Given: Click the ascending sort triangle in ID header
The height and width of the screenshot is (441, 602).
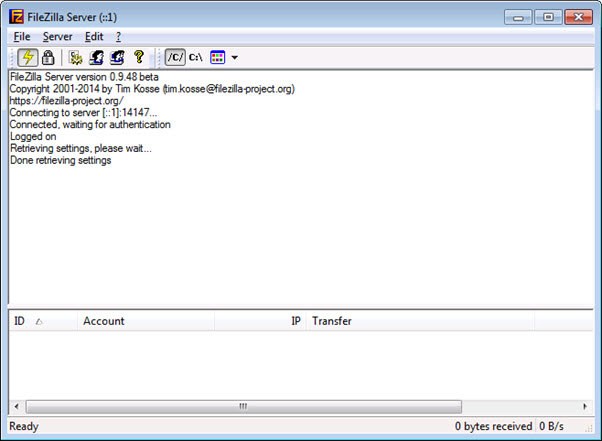Looking at the screenshot, I should point(39,322).
